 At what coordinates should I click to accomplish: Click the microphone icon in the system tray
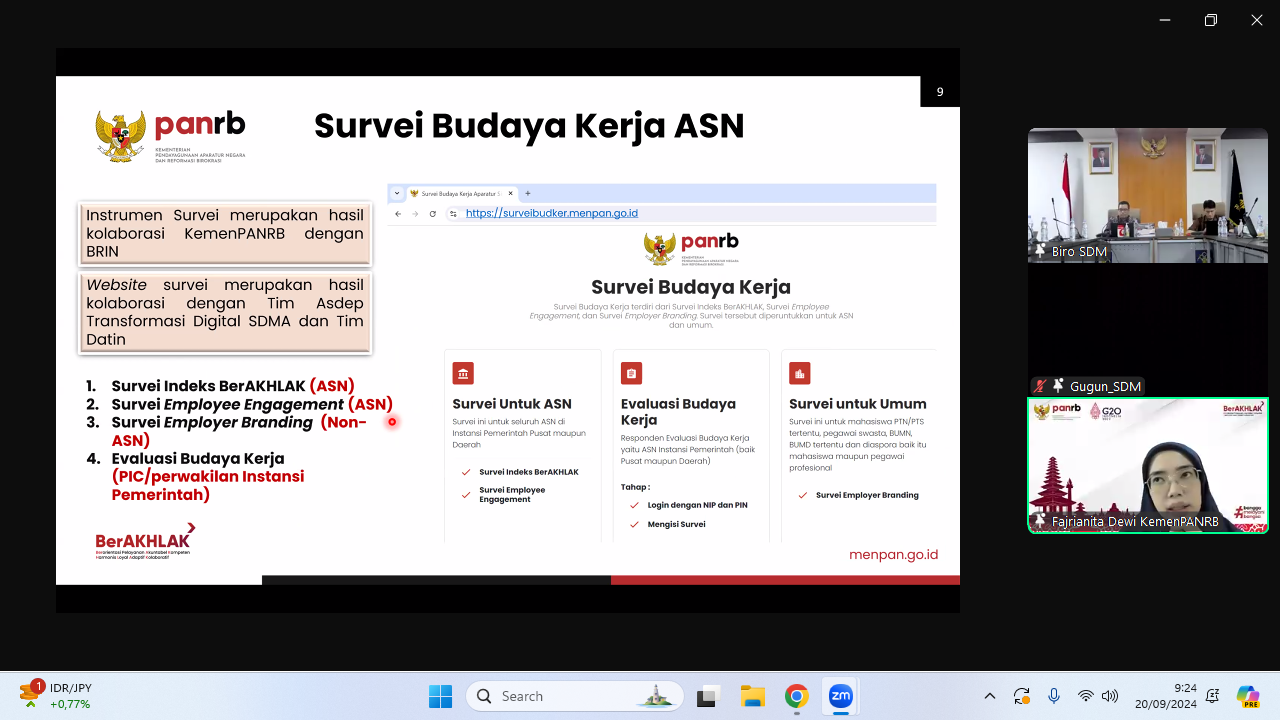[x=1054, y=696]
